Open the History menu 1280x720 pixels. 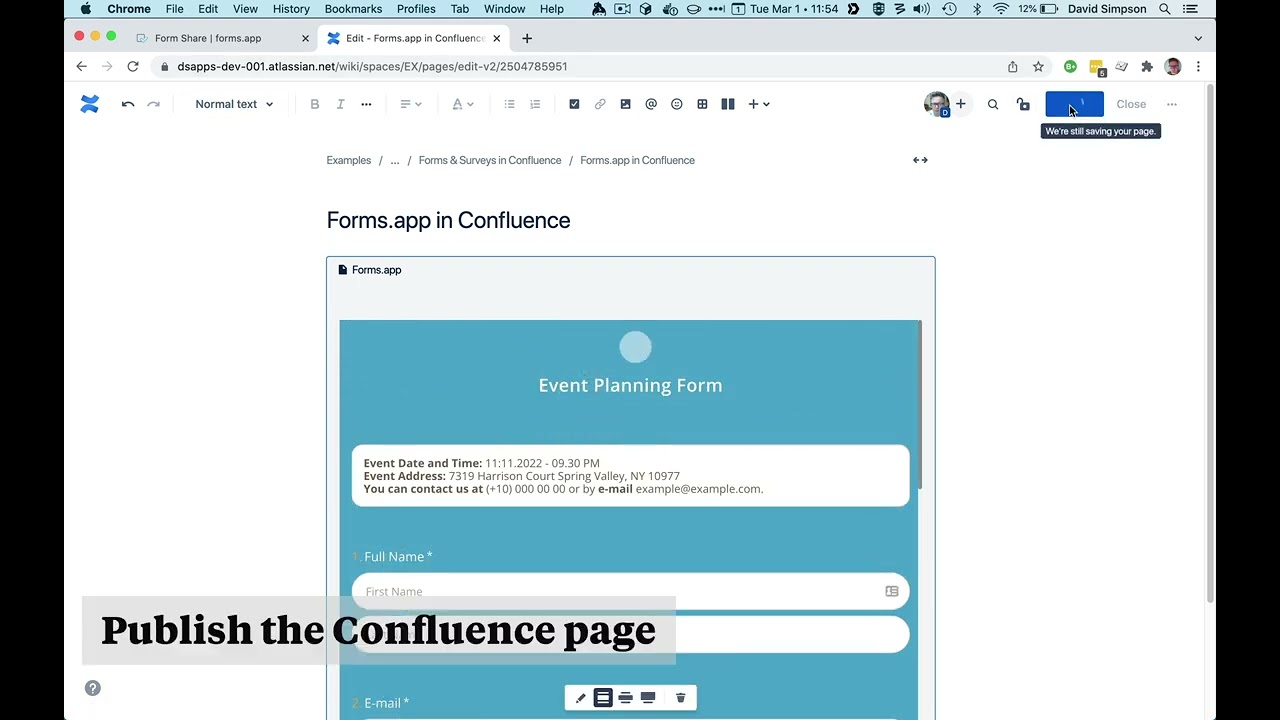291,9
